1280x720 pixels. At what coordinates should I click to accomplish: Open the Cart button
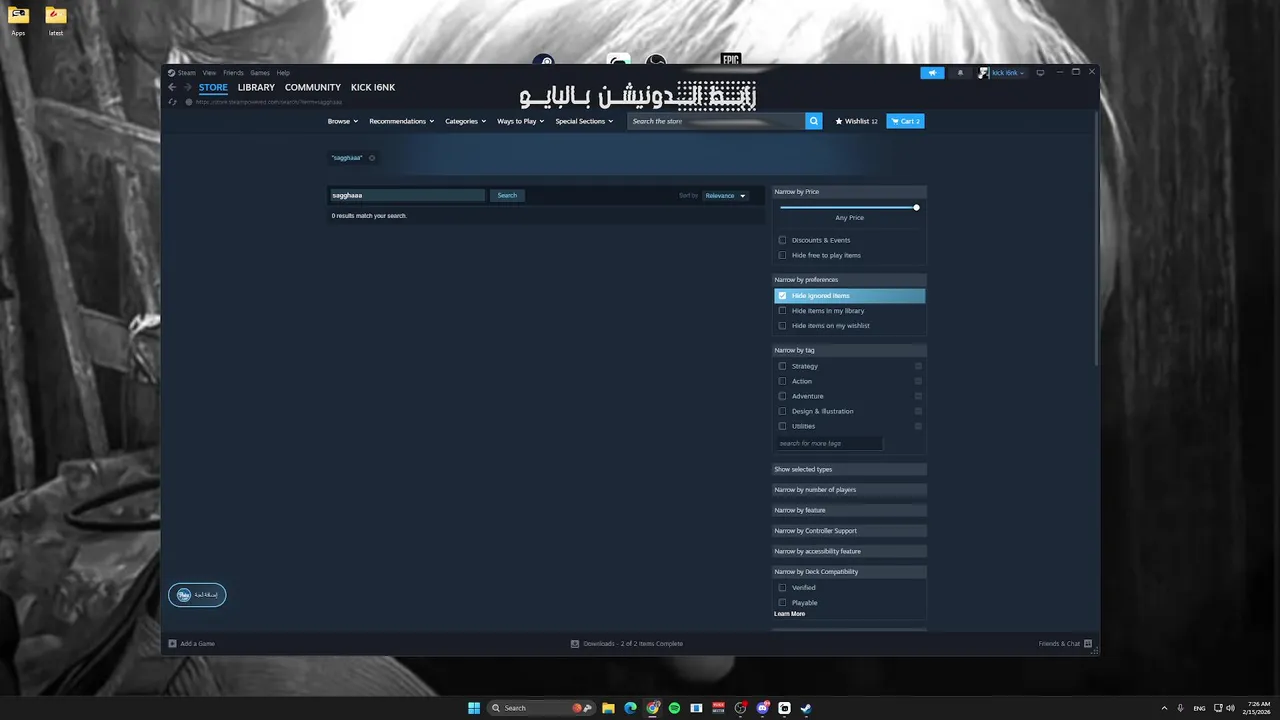[x=905, y=121]
